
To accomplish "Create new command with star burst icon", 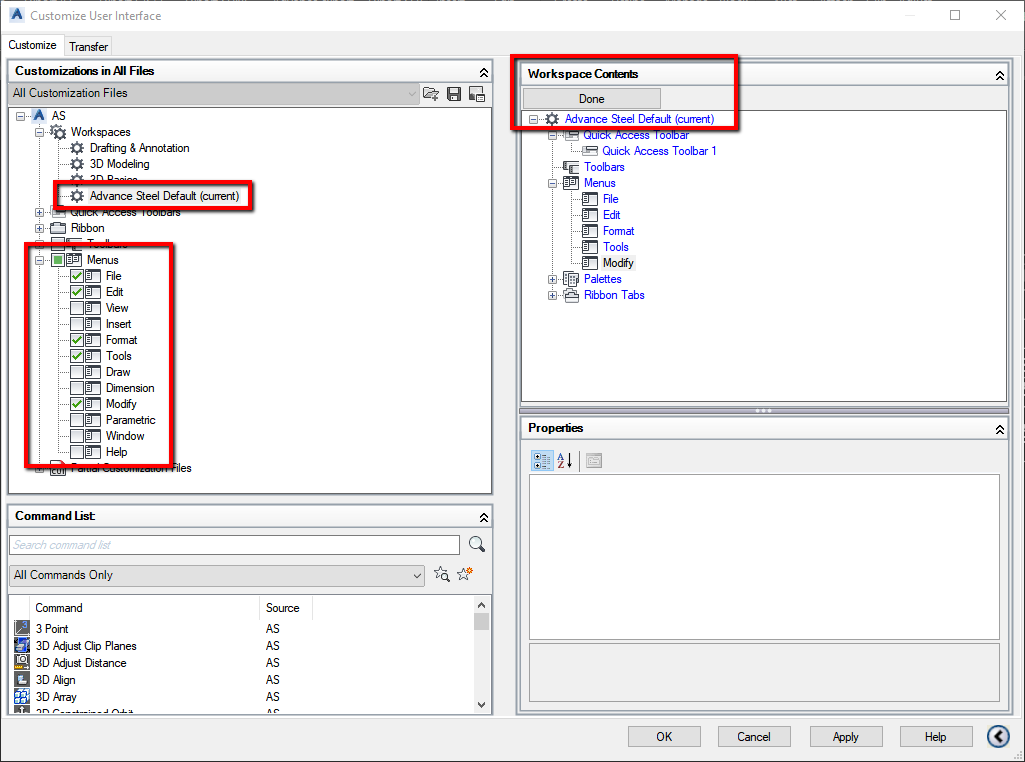I will [463, 573].
